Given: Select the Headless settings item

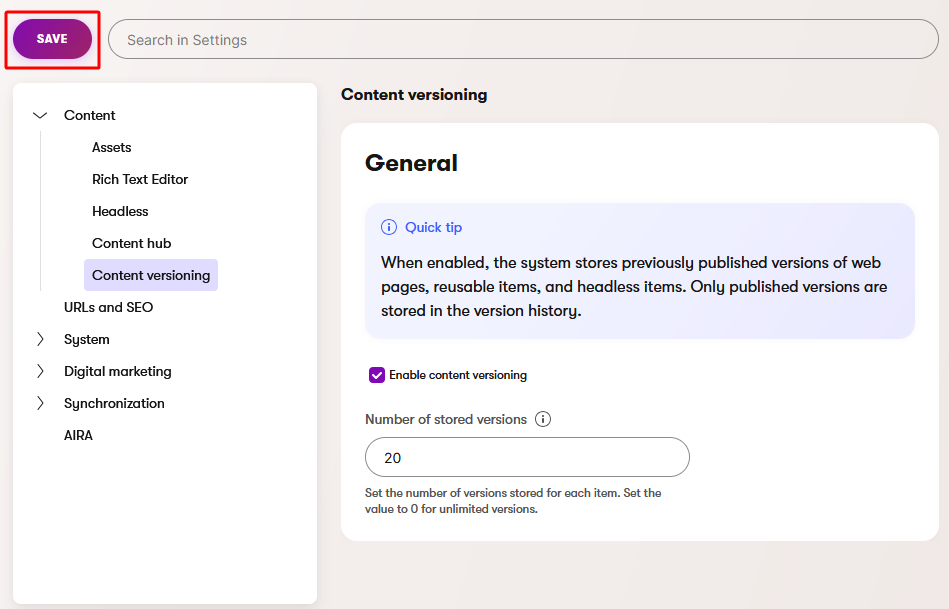Looking at the screenshot, I should tap(120, 211).
